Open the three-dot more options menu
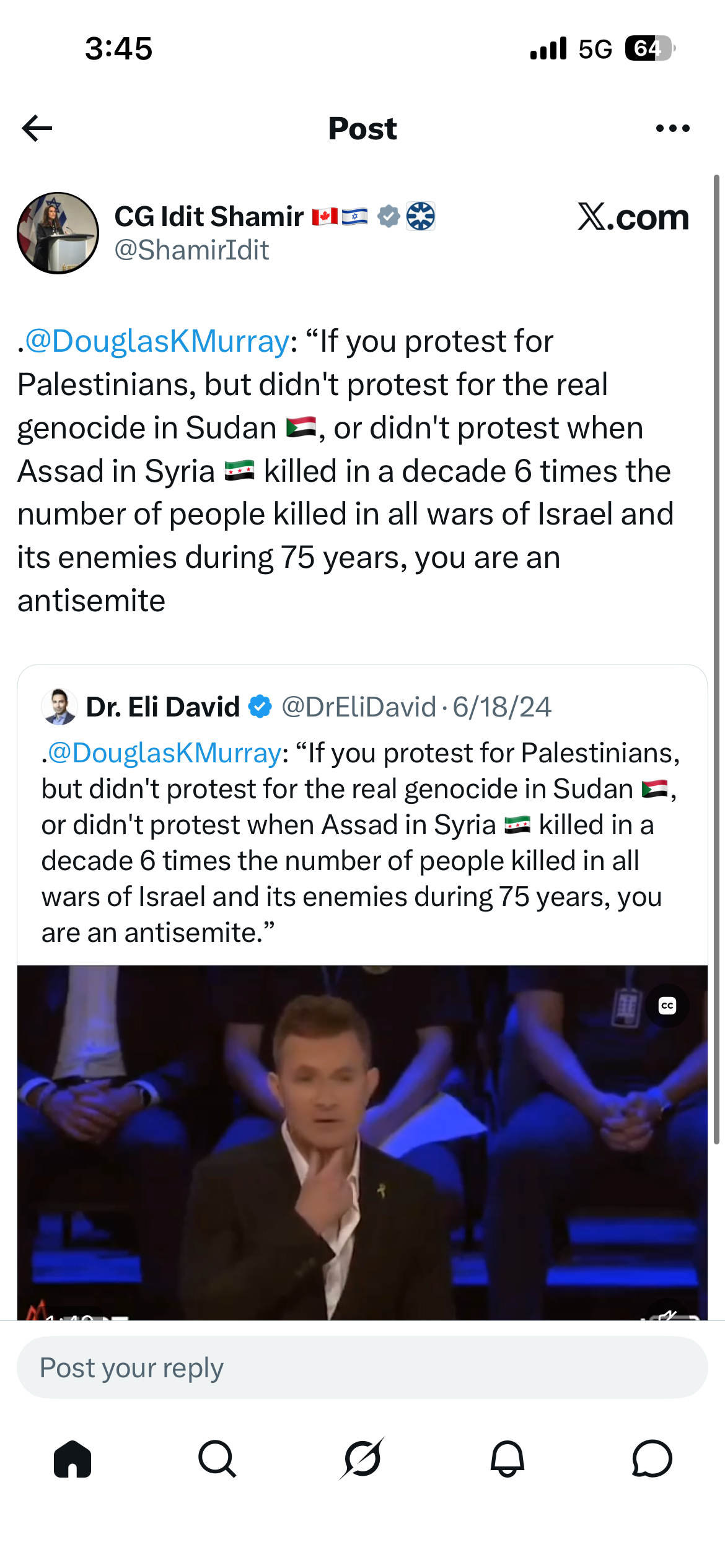Viewport: 725px width, 1568px height. pyautogui.click(x=673, y=128)
